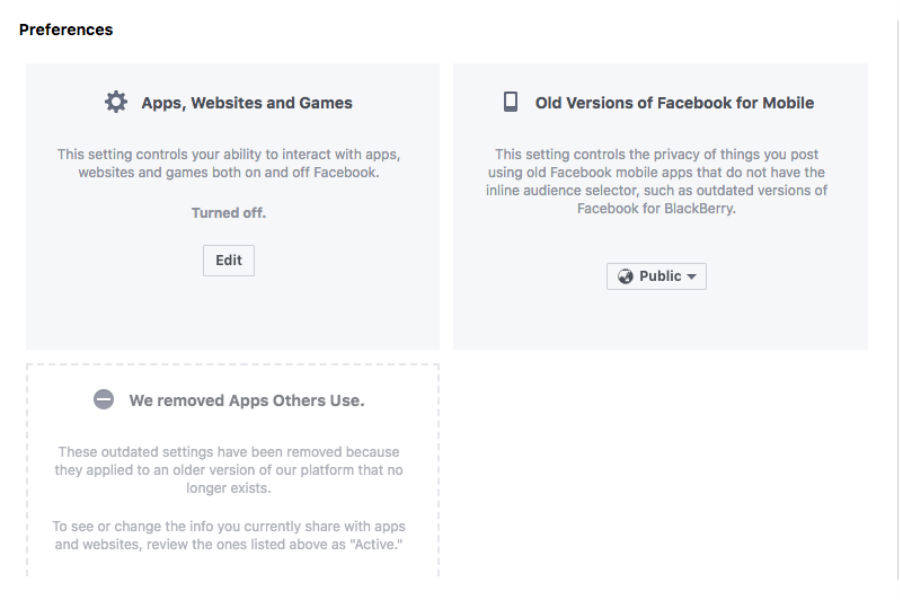Click the globe icon in the Public selector
Viewport: 900px width, 600px height.
626,276
